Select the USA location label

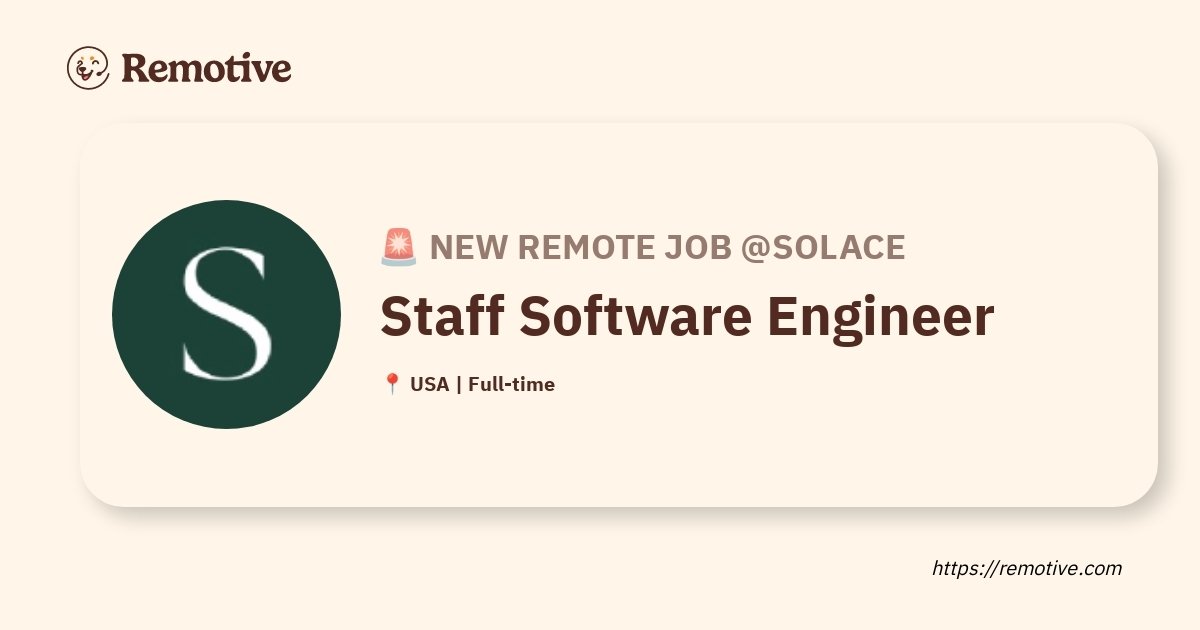tap(430, 384)
